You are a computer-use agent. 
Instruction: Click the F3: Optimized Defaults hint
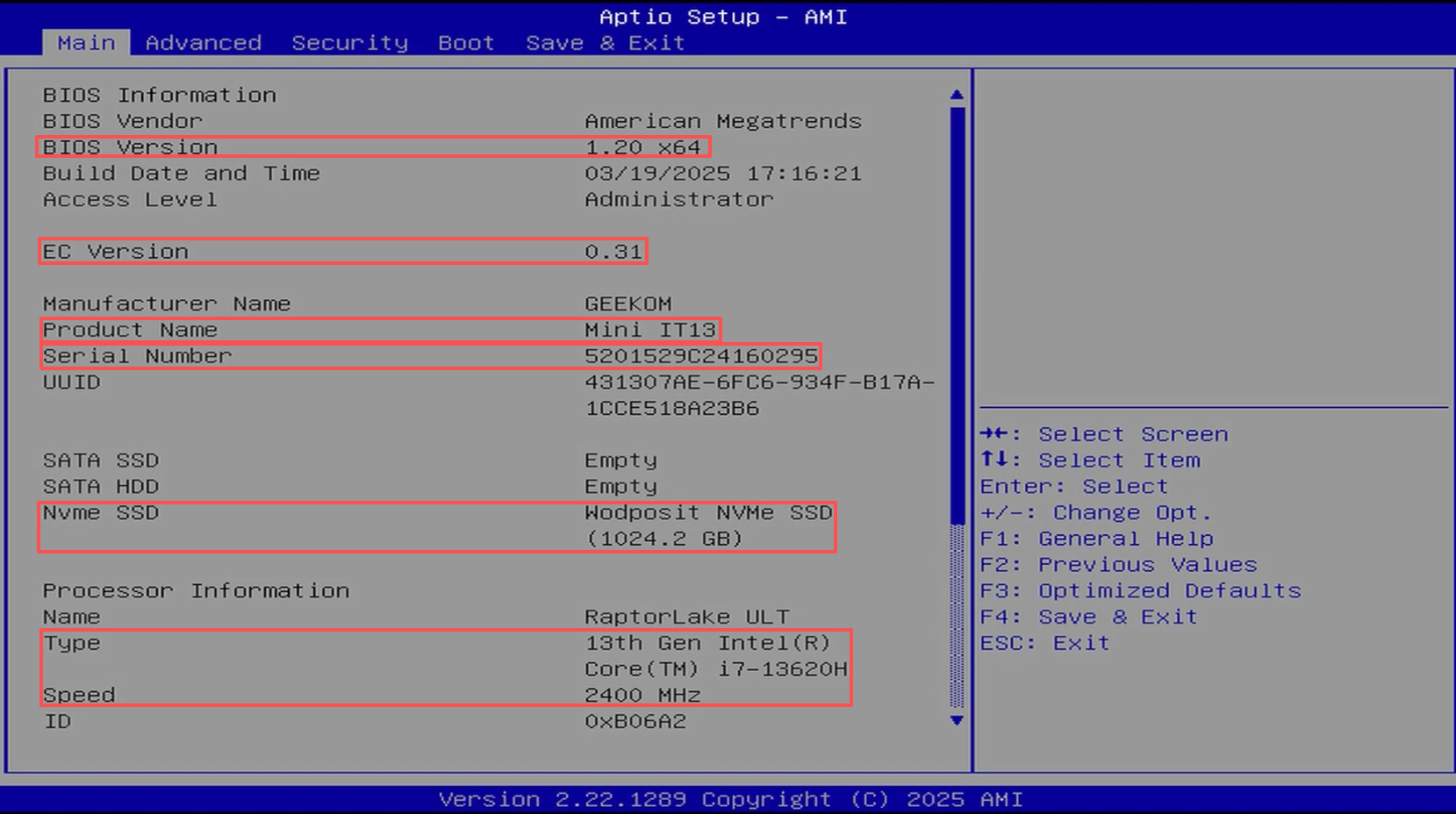pyautogui.click(x=1140, y=591)
